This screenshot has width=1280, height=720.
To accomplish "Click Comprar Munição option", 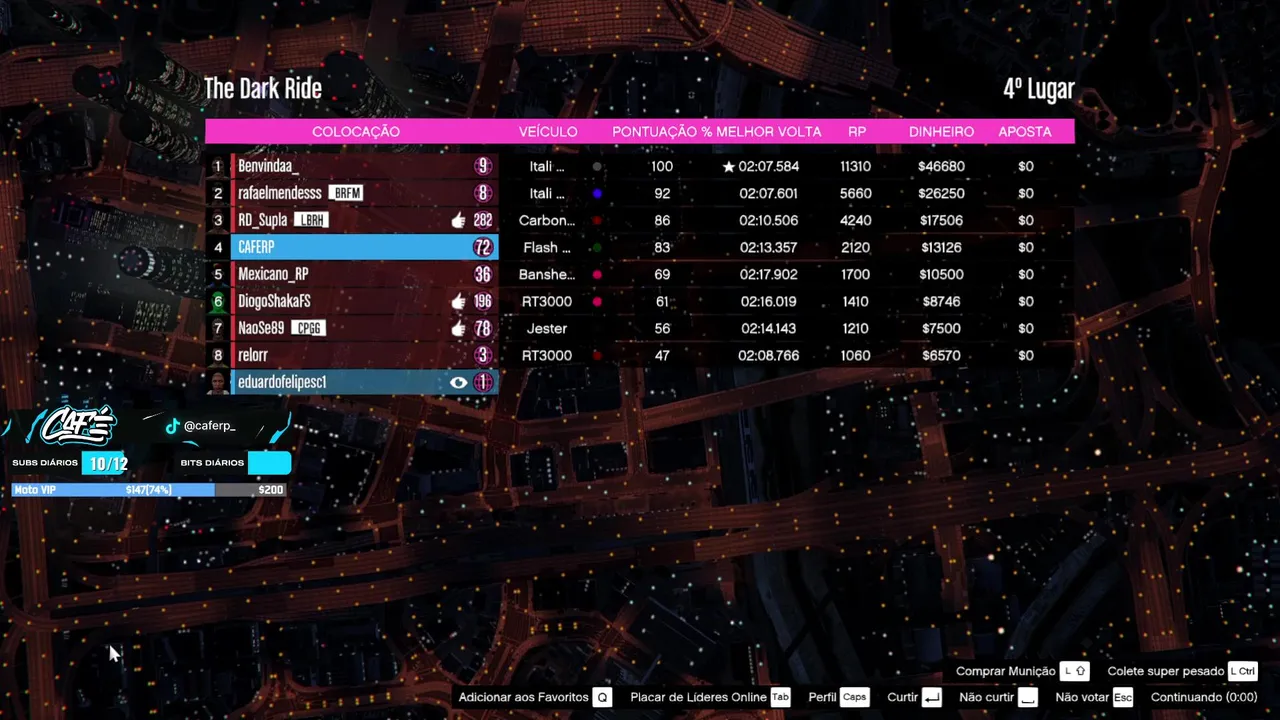I will [1006, 671].
